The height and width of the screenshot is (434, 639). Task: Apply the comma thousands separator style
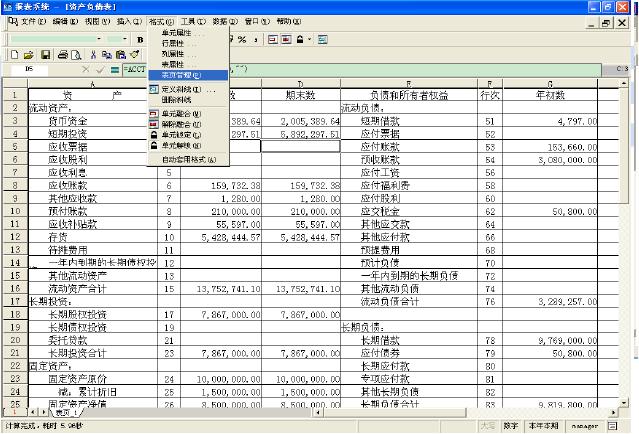coord(256,40)
